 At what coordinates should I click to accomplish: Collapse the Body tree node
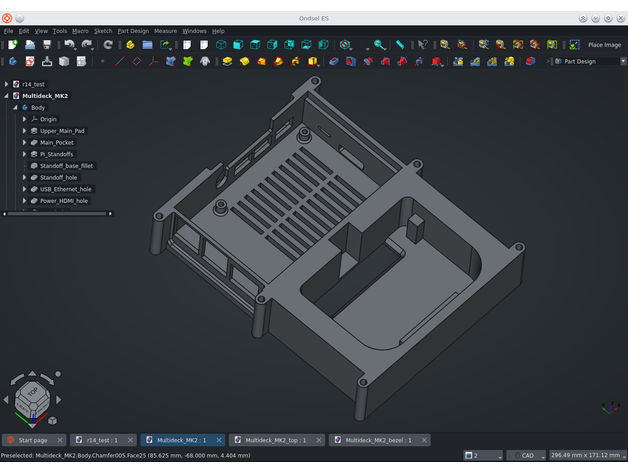pos(15,107)
